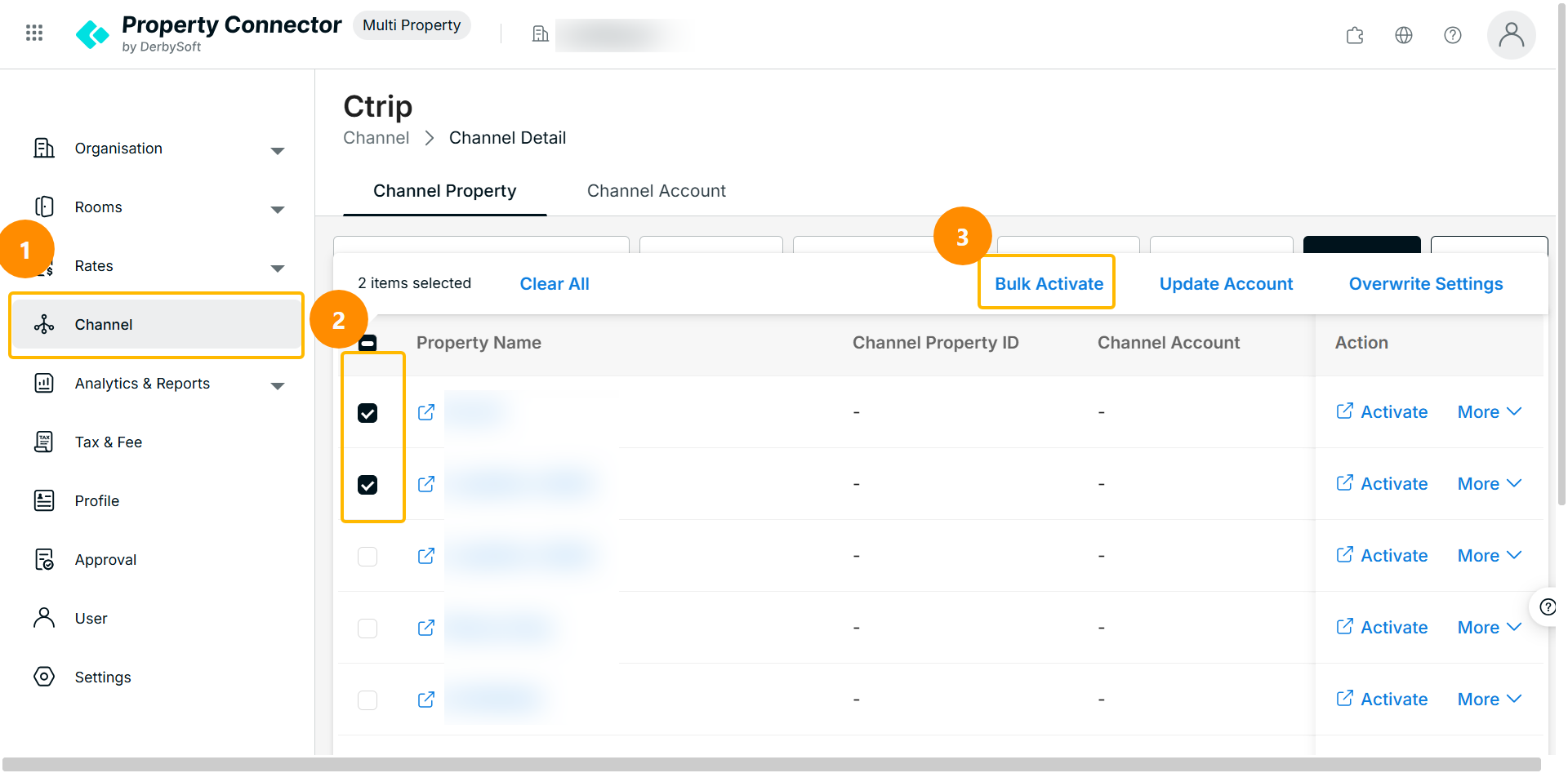Open the third property's external link icon

coord(426,556)
